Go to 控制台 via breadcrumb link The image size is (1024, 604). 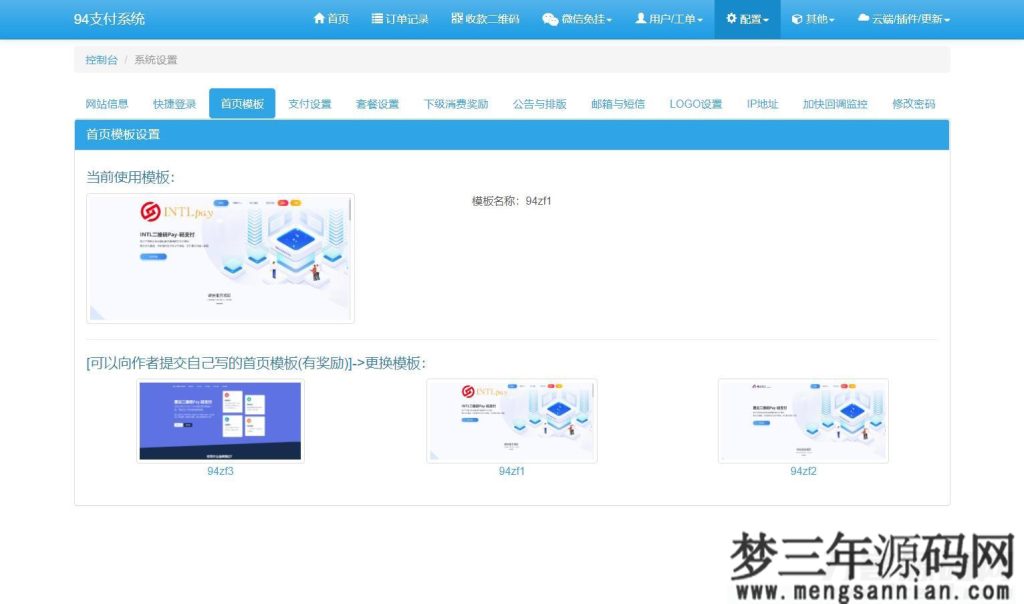coord(100,60)
